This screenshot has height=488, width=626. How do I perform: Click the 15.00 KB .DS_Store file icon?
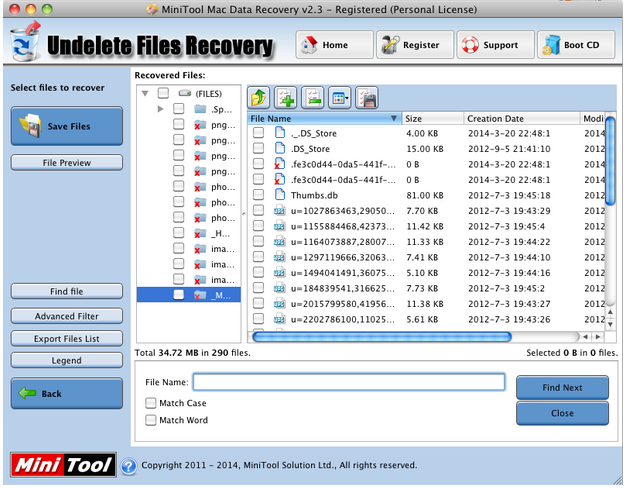[280, 148]
